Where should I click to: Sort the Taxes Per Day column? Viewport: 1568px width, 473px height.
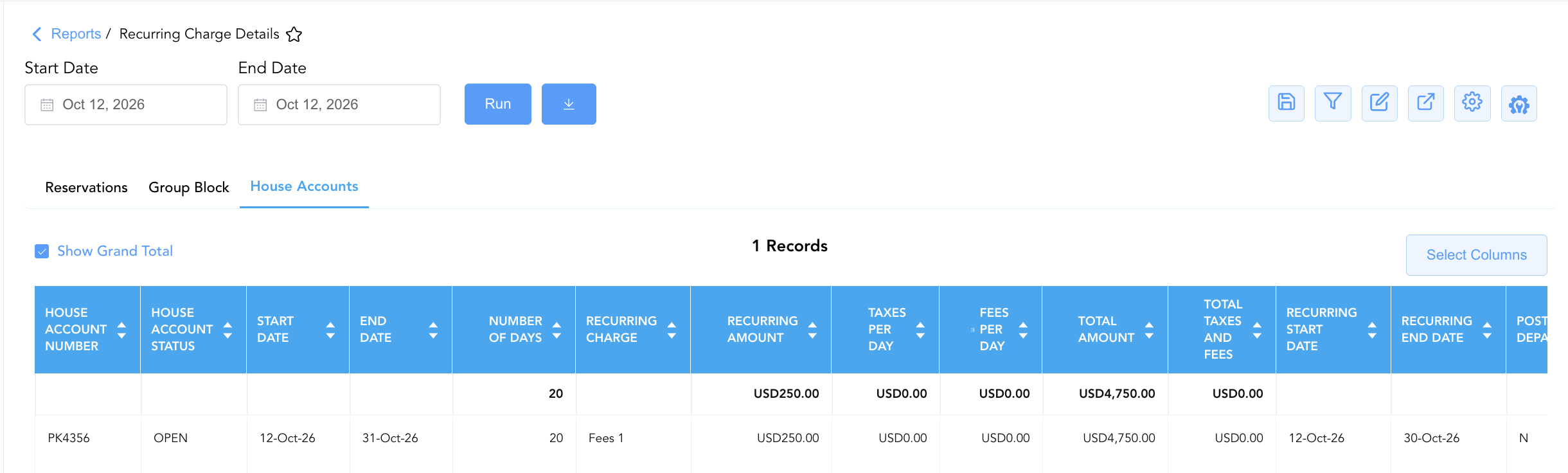(x=920, y=330)
